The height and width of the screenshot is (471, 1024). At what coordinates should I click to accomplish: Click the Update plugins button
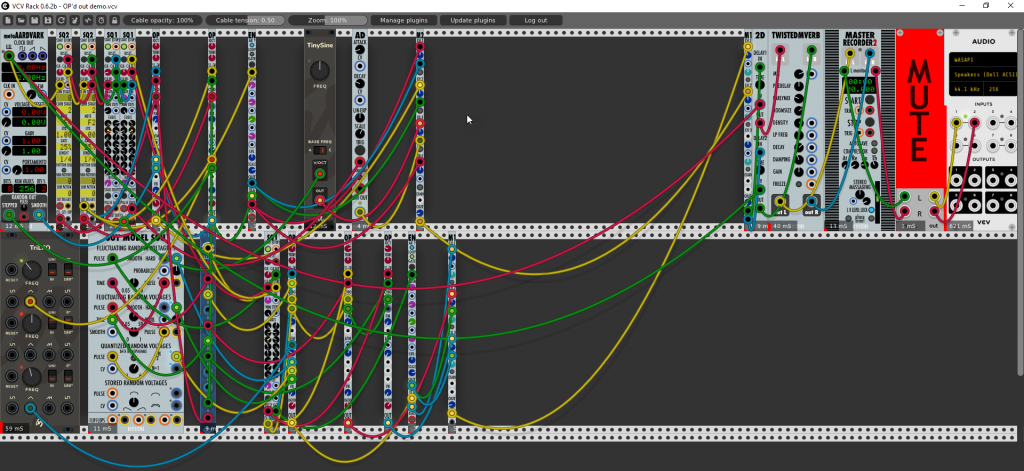pos(473,20)
